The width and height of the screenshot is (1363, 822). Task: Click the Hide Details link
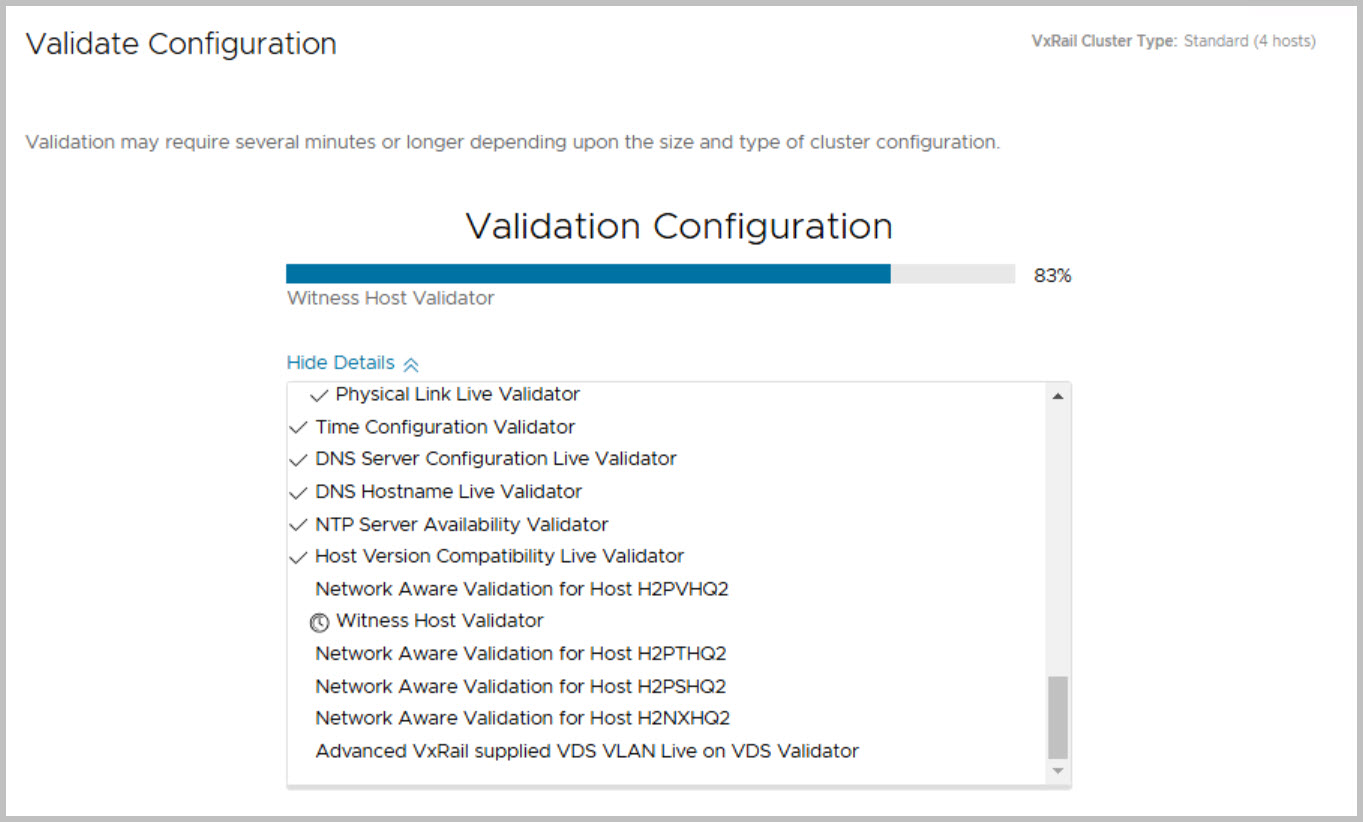(x=340, y=363)
